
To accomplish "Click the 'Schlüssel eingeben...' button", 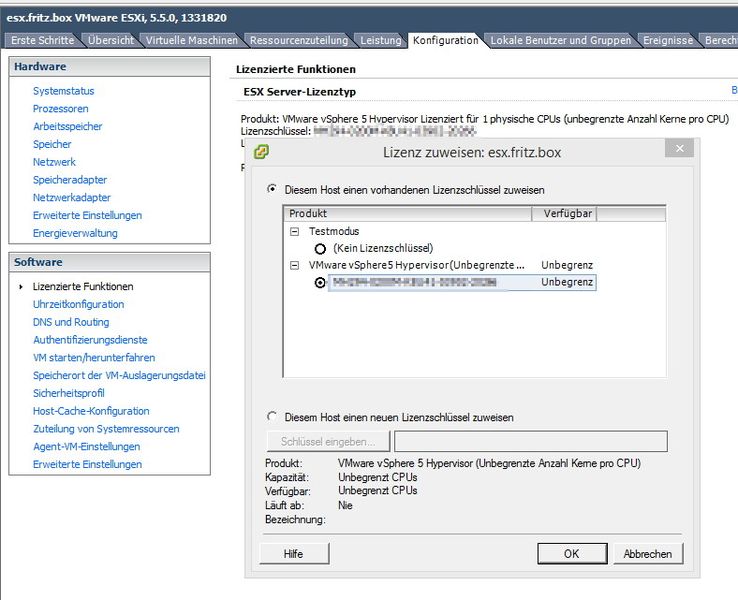I will tap(328, 441).
